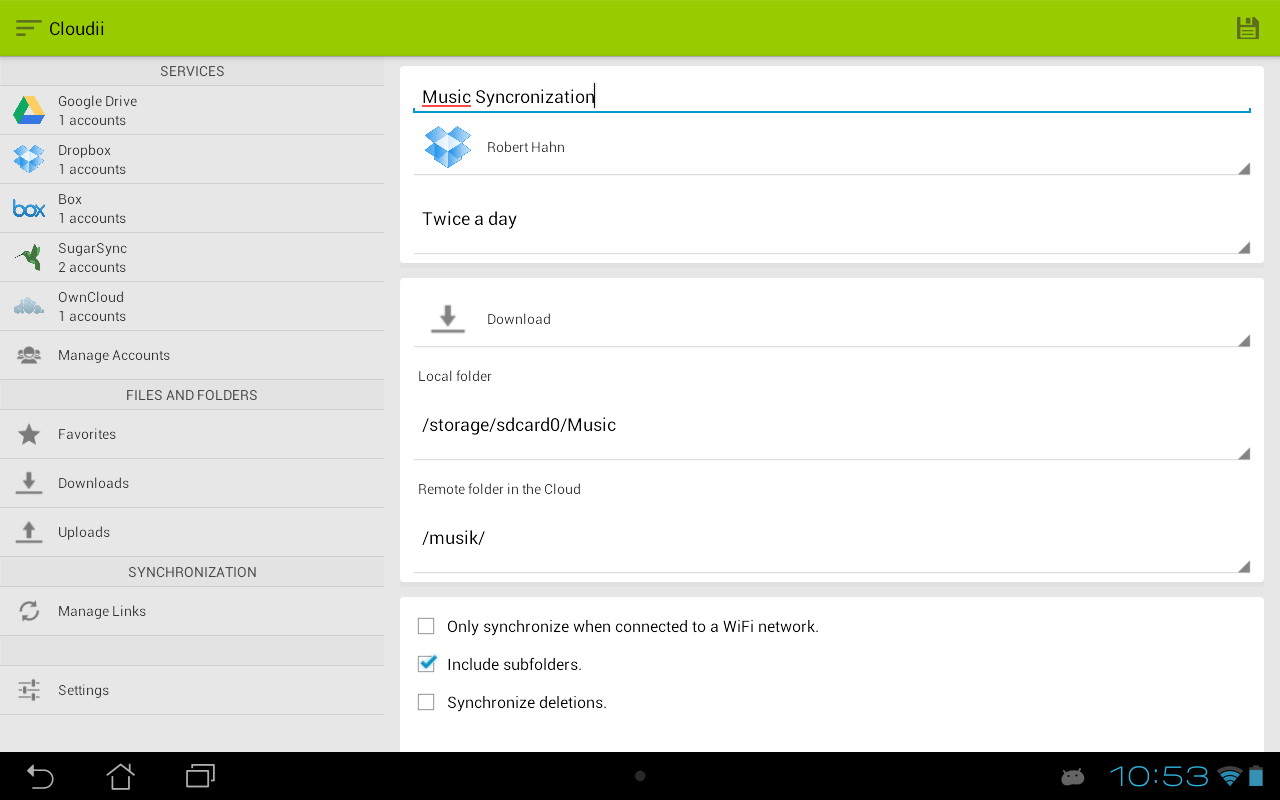Open Settings
Viewport: 1280px width, 800px height.
click(x=192, y=690)
